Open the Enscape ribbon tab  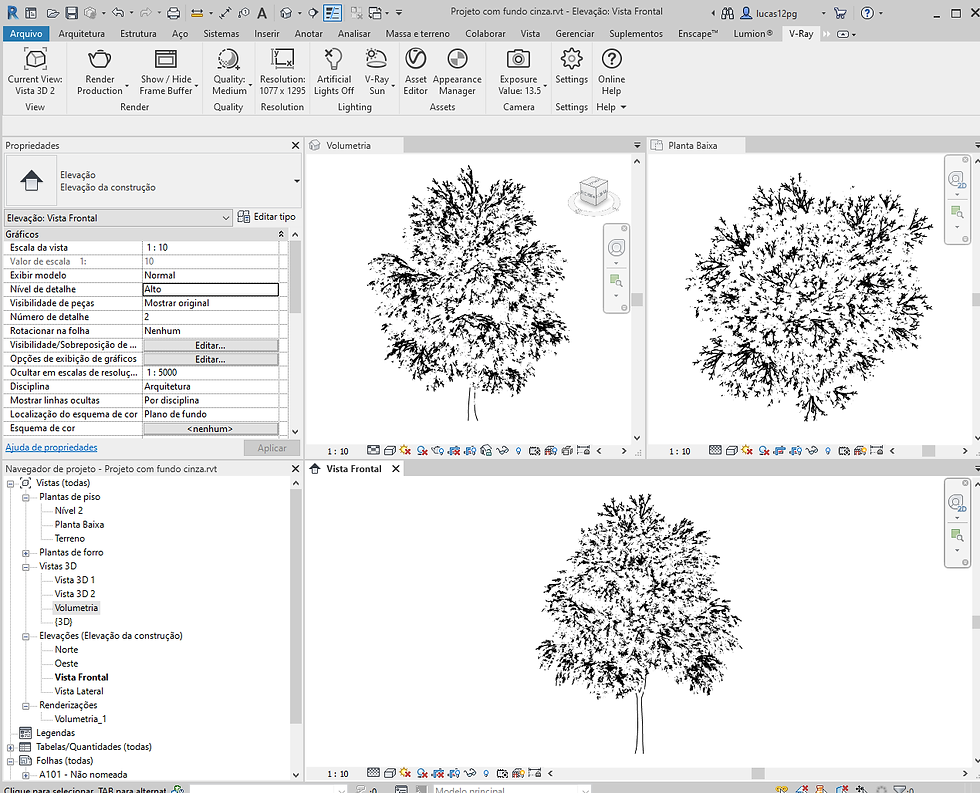click(x=698, y=34)
